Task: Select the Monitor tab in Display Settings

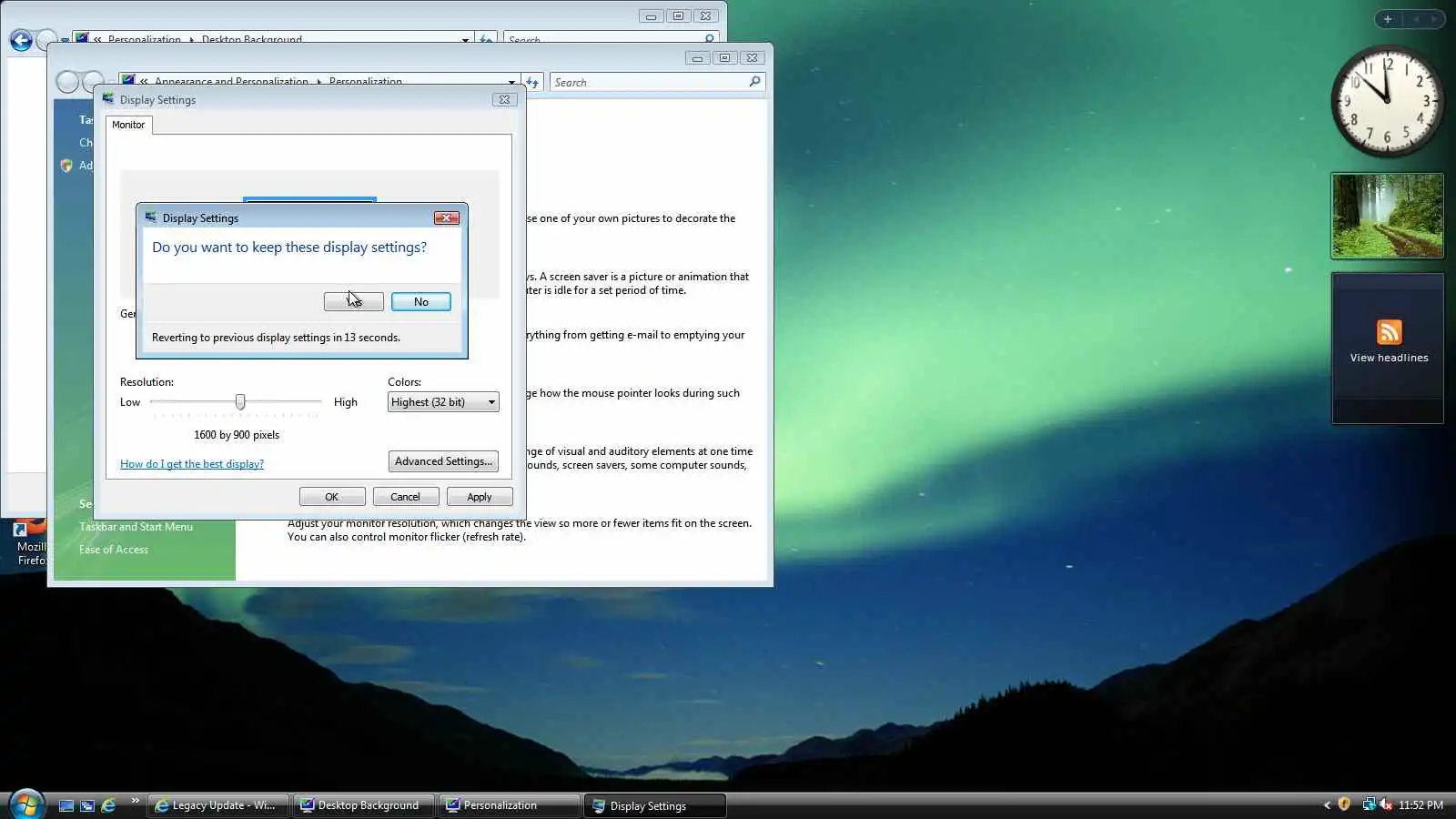Action: (x=128, y=125)
